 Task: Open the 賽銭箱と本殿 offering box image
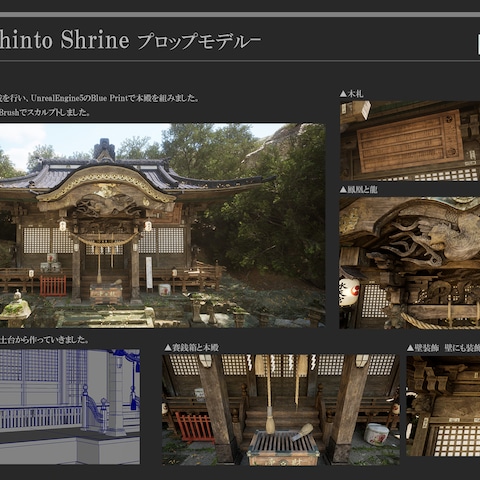[281, 410]
